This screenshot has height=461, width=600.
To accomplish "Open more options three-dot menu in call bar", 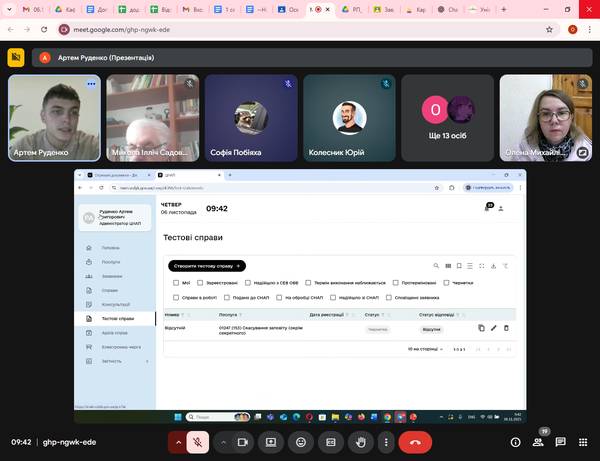I will tap(384, 441).
